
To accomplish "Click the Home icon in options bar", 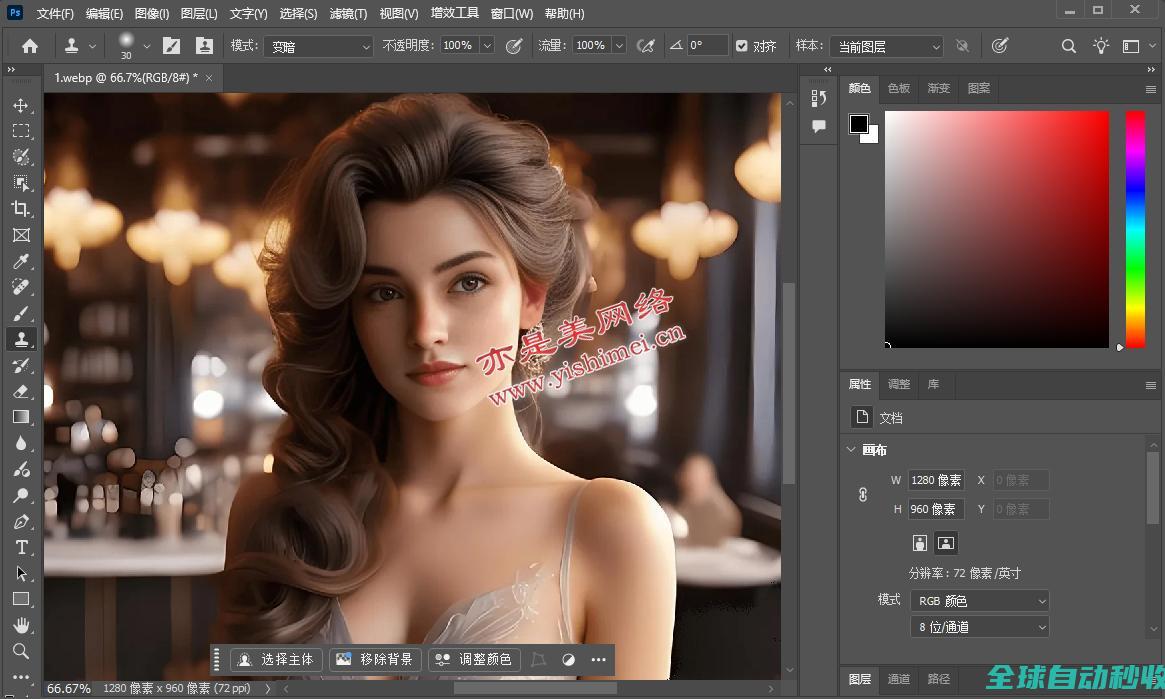I will click(x=30, y=46).
